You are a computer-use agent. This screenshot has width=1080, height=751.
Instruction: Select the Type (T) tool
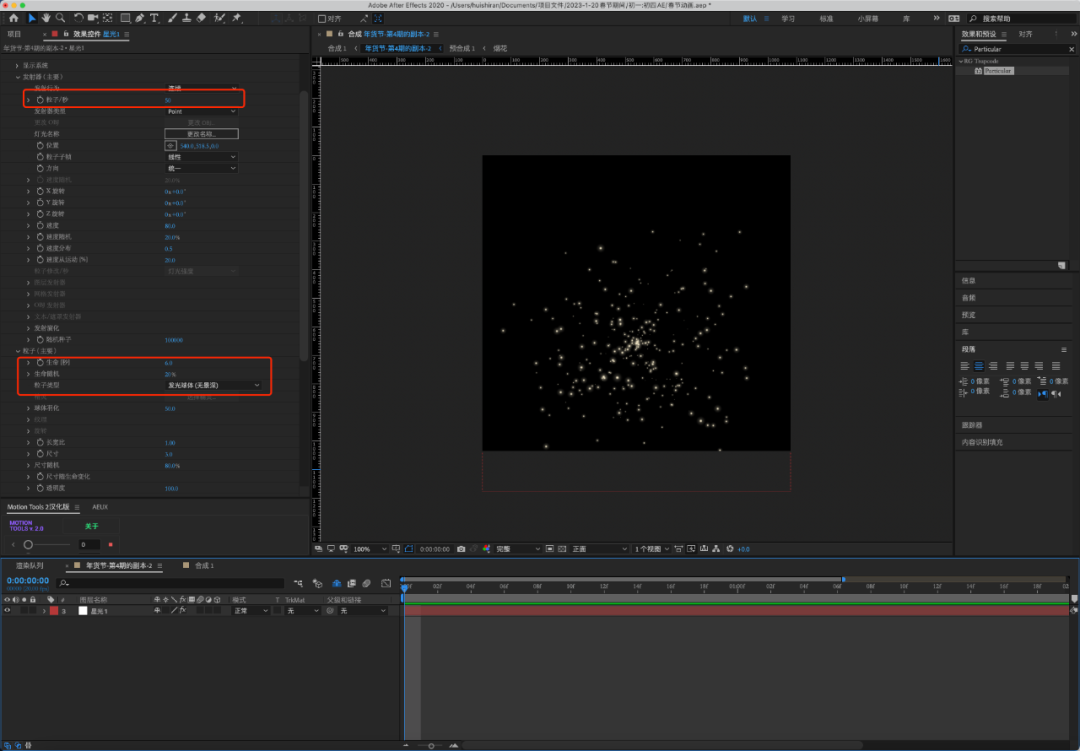[155, 18]
